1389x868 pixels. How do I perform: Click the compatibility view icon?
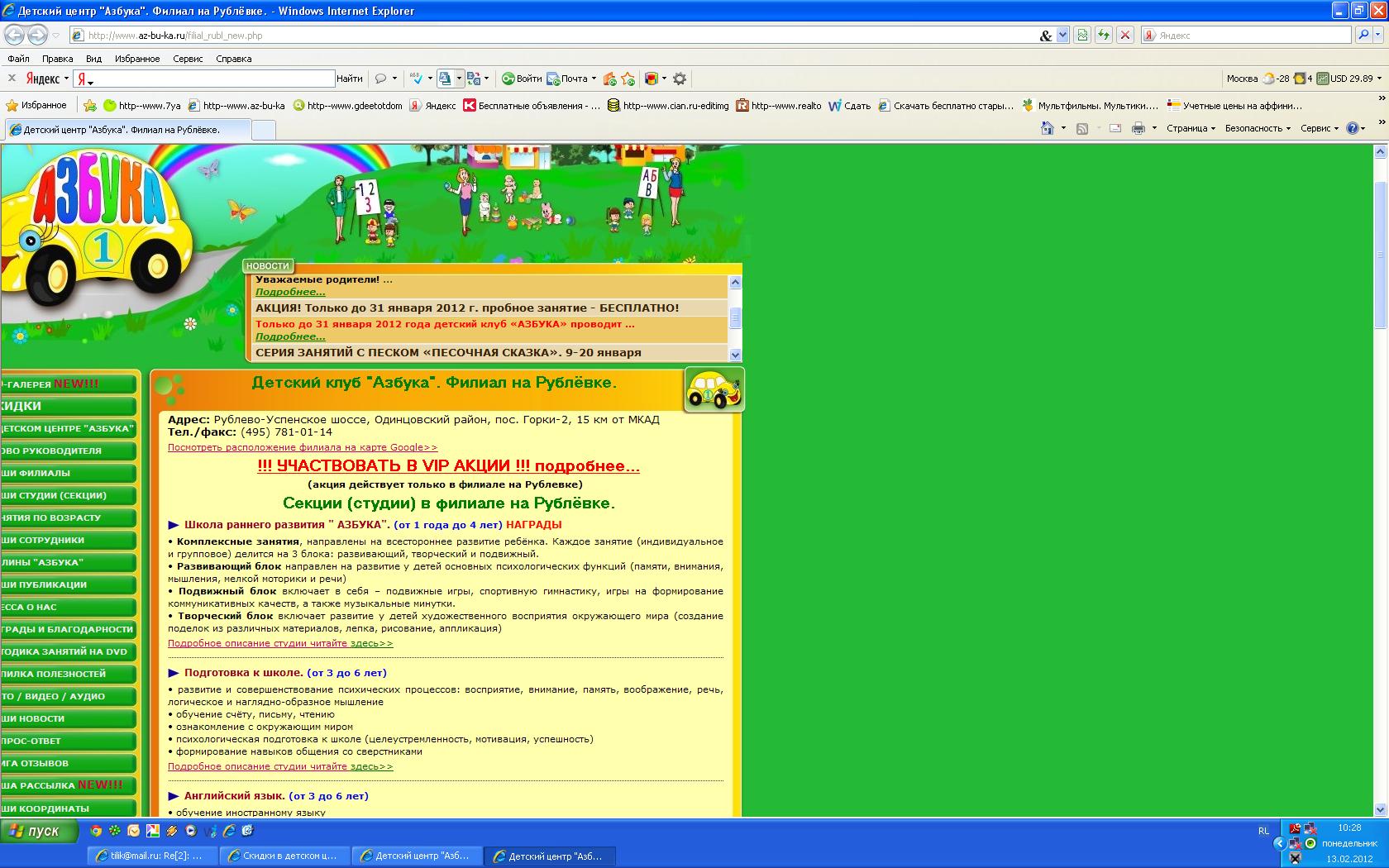pos(1081,35)
